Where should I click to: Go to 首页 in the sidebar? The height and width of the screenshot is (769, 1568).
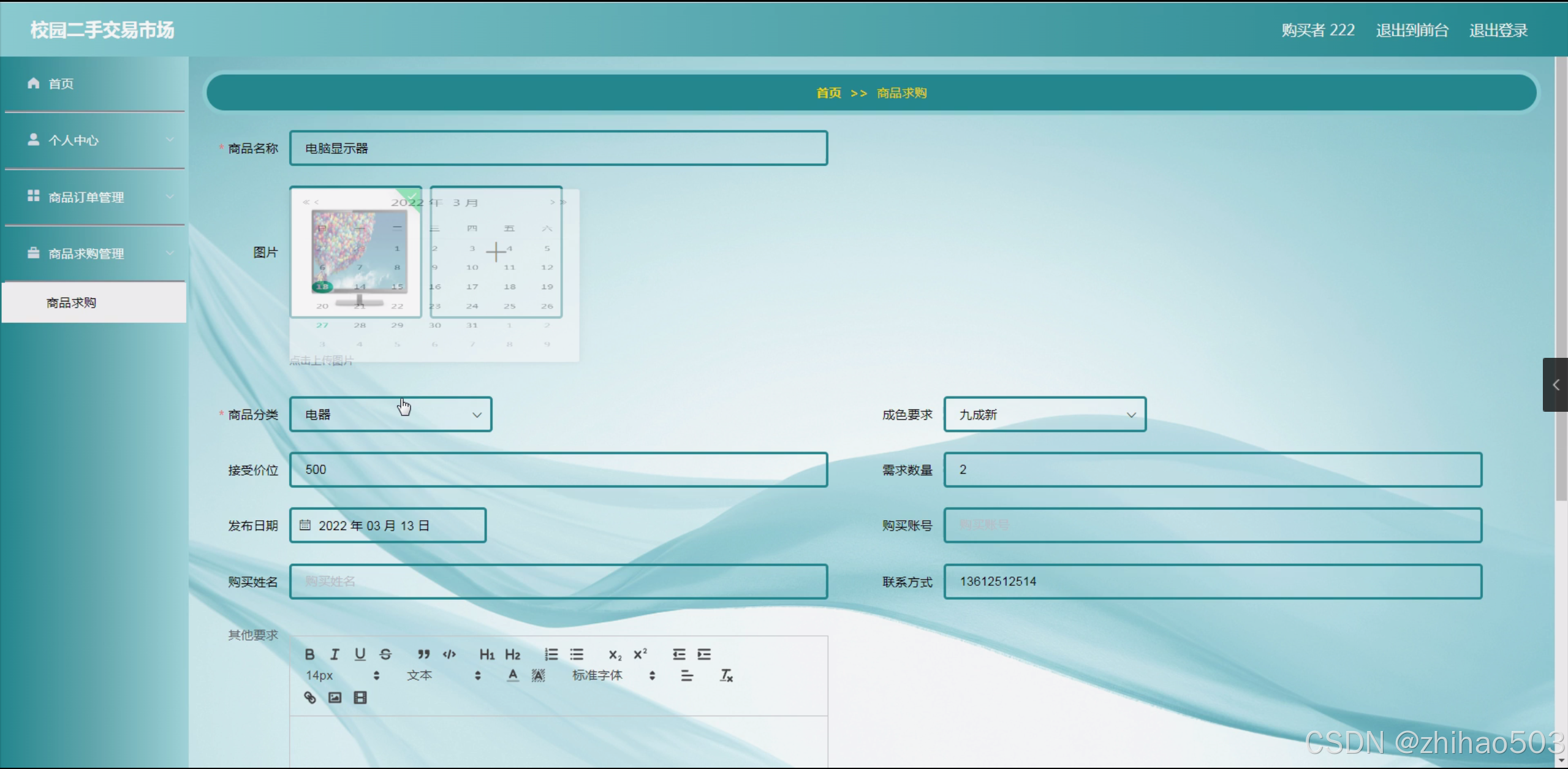coord(94,83)
